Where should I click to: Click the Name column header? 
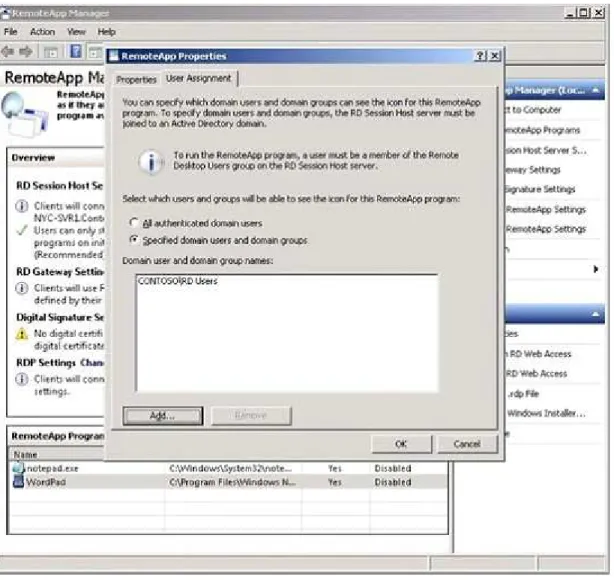58,454
